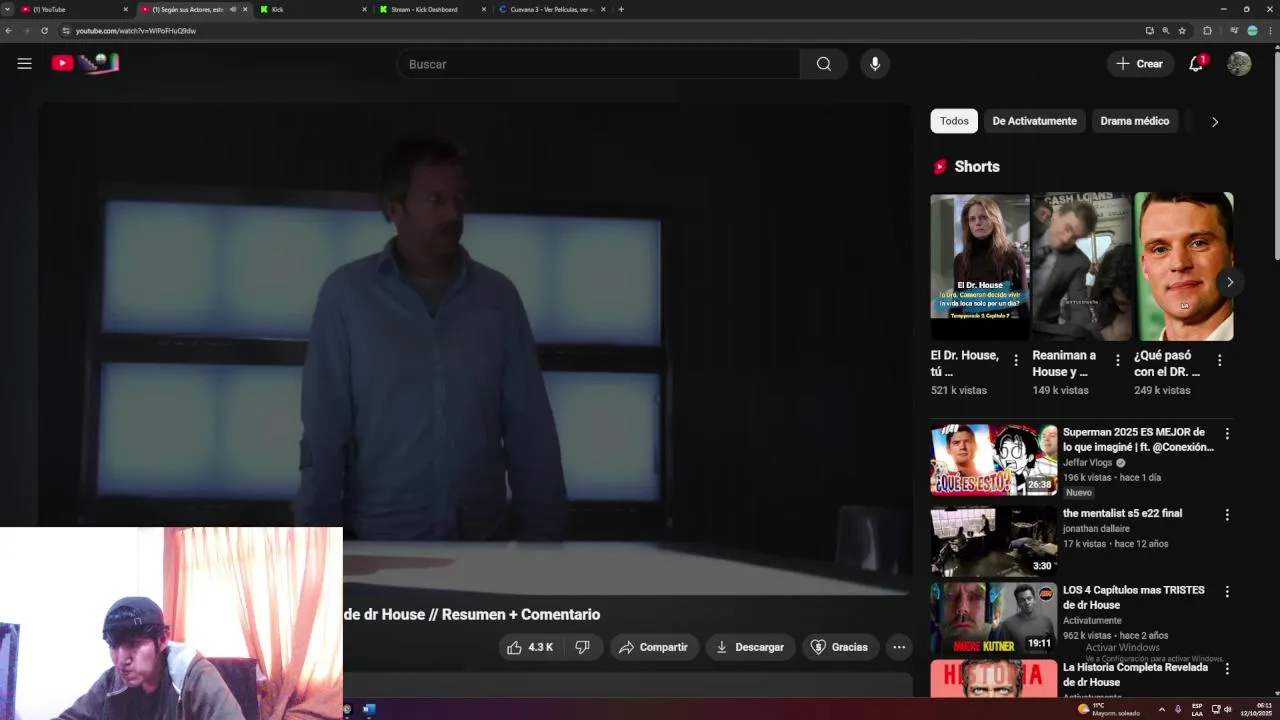Open a new browser tab
This screenshot has height=720, width=1280.
coord(621,9)
